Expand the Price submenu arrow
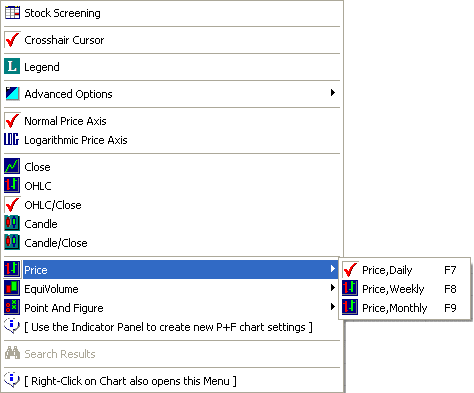This screenshot has width=474, height=393. [332, 269]
